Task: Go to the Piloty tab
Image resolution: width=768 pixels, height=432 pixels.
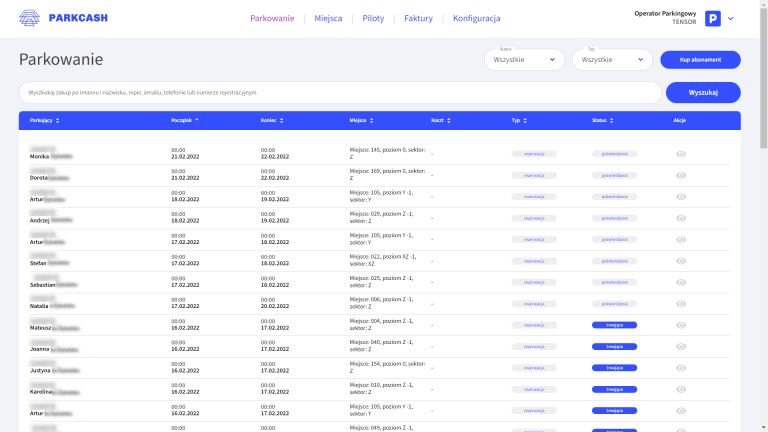Action: (x=373, y=18)
